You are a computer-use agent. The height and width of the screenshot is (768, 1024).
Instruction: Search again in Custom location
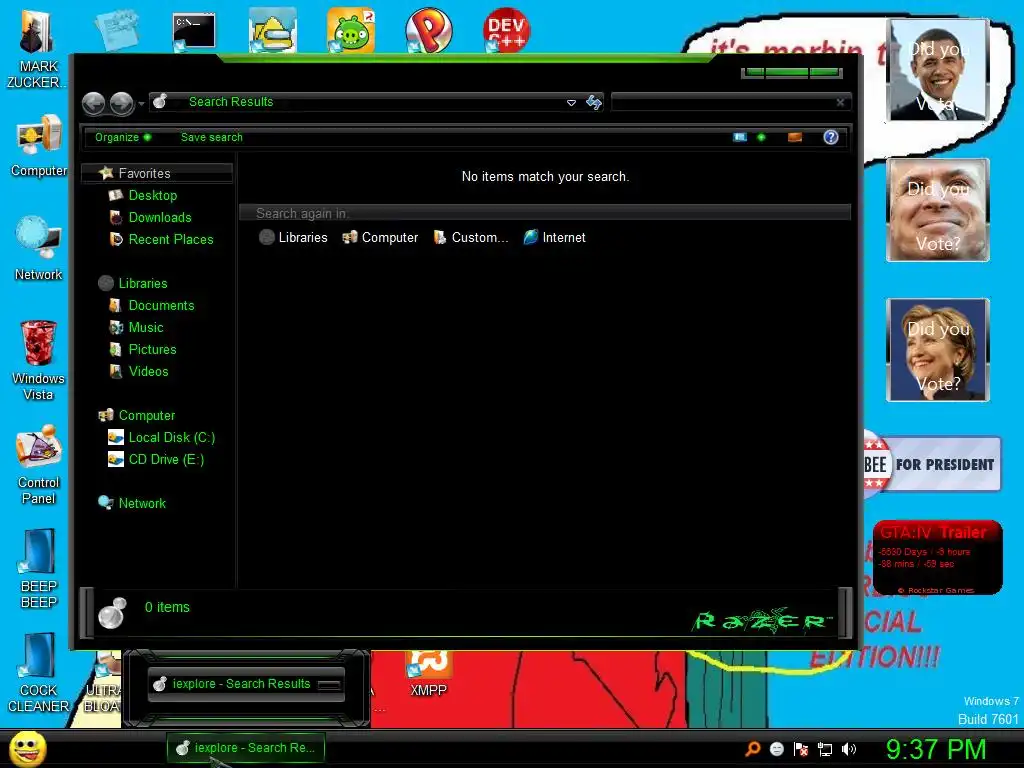[x=471, y=238]
